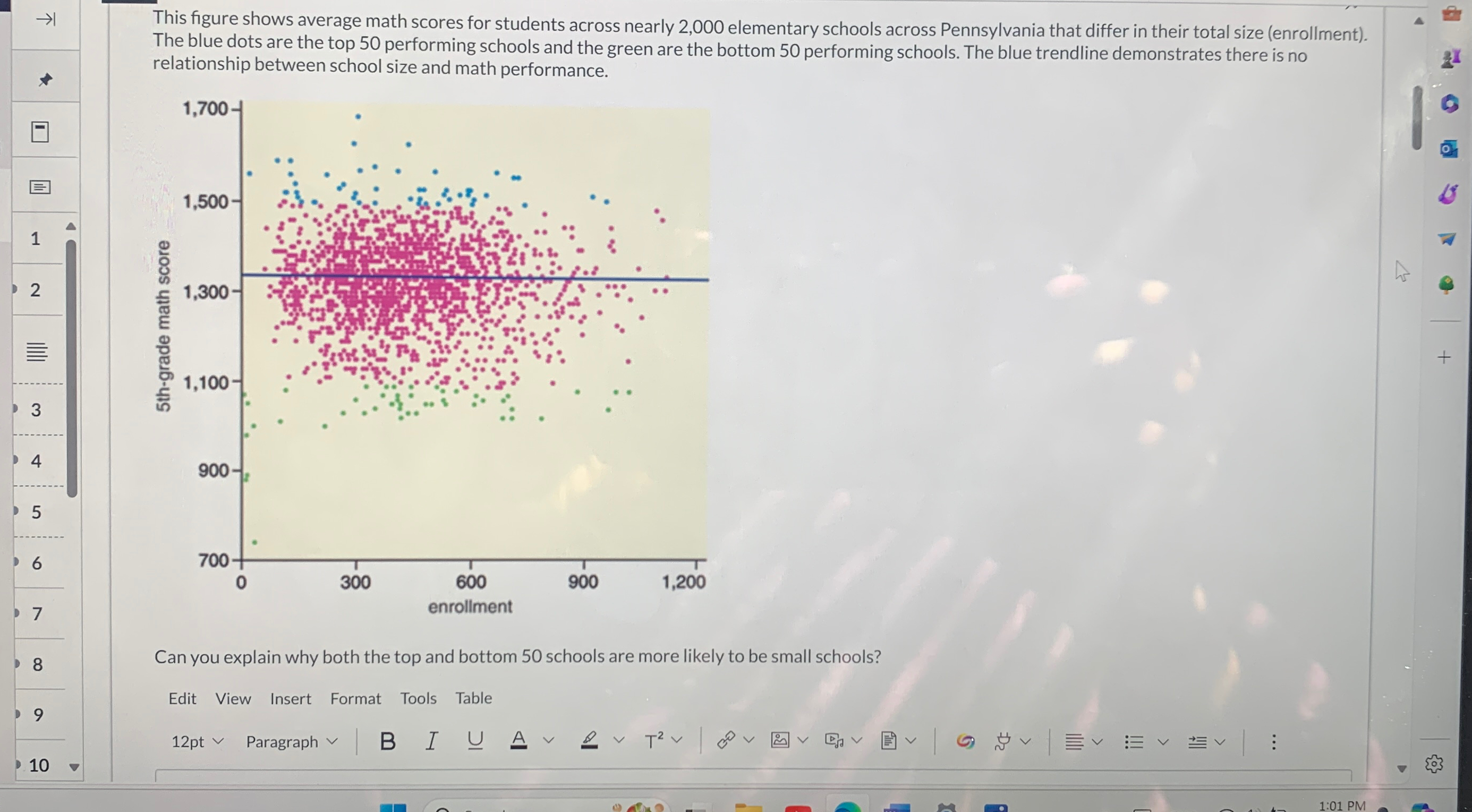Screen dimensions: 1472x812
Task: Toggle bold formatting in editor toolbar
Action: (387, 741)
